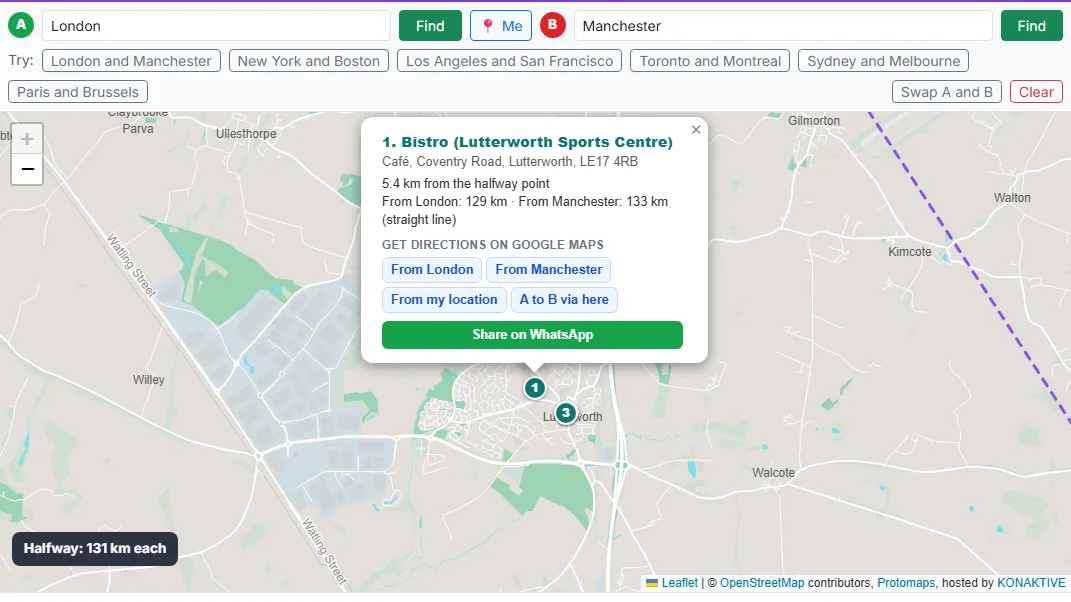Click the '5.4 km from the halfway point' text
1071x602 pixels.
(x=466, y=183)
